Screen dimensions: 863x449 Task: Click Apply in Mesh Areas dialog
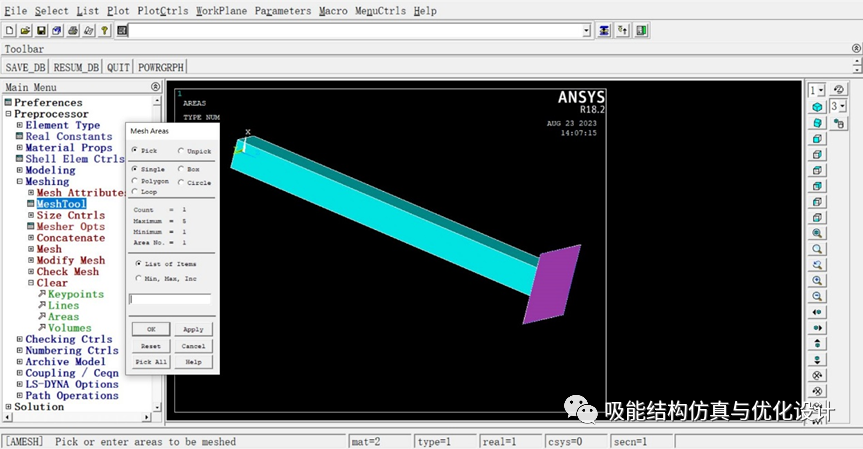(x=193, y=329)
